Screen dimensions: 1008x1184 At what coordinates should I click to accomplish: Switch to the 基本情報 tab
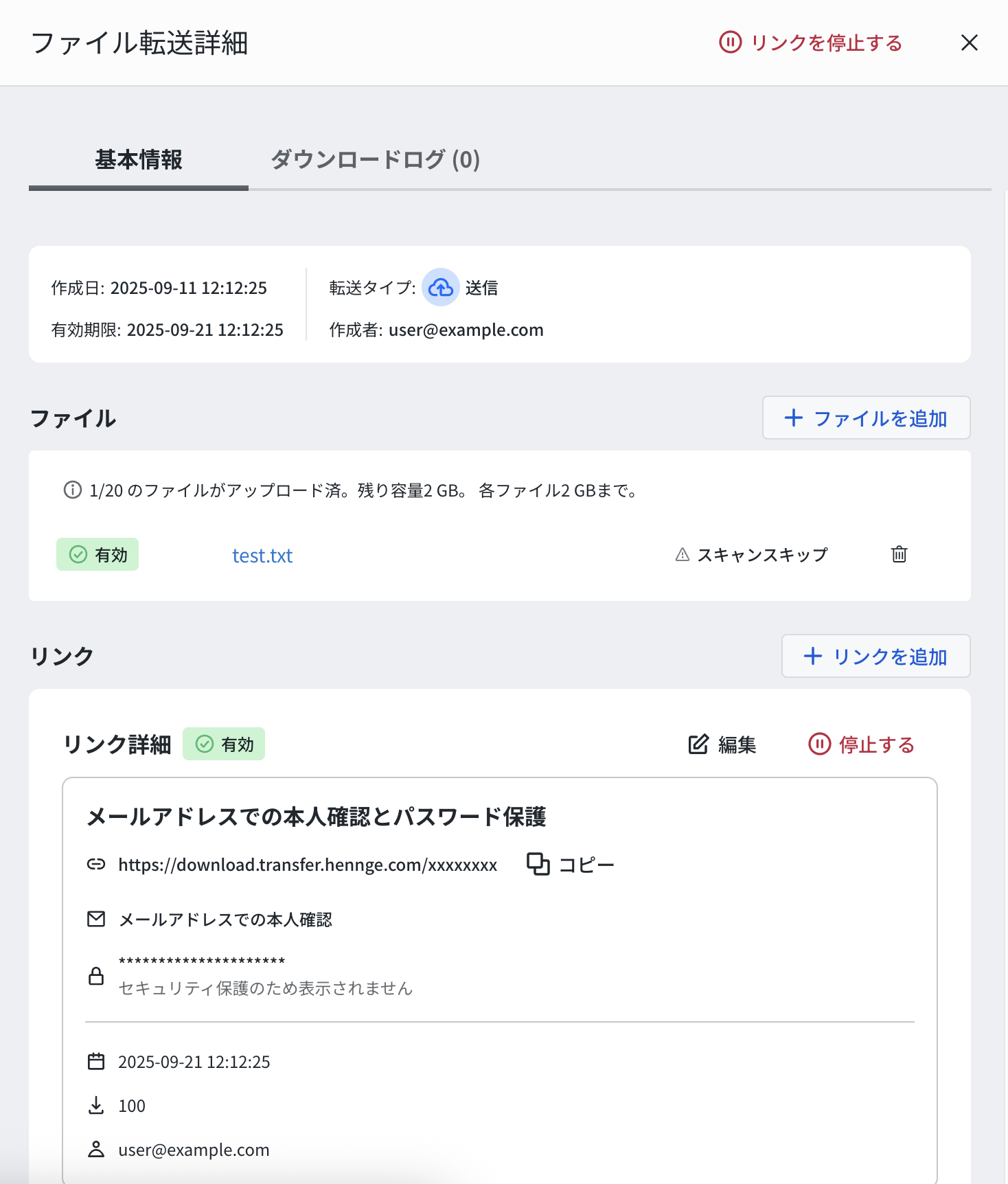tap(139, 160)
